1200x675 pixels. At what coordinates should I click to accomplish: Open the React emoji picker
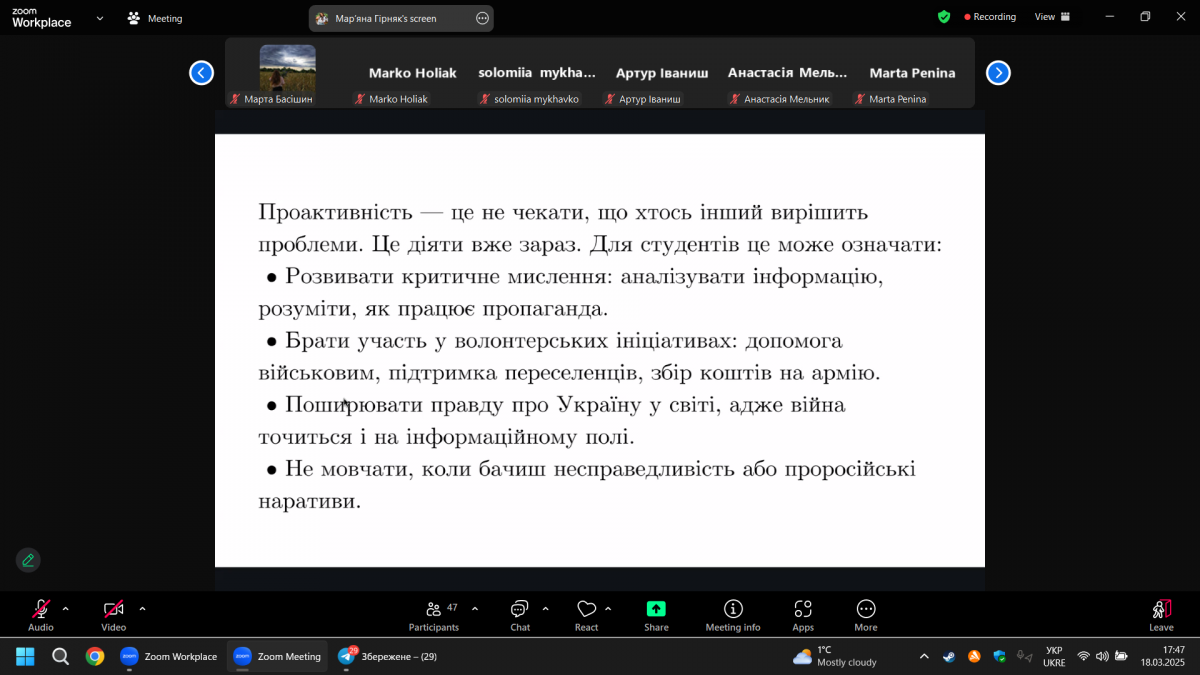pos(587,614)
